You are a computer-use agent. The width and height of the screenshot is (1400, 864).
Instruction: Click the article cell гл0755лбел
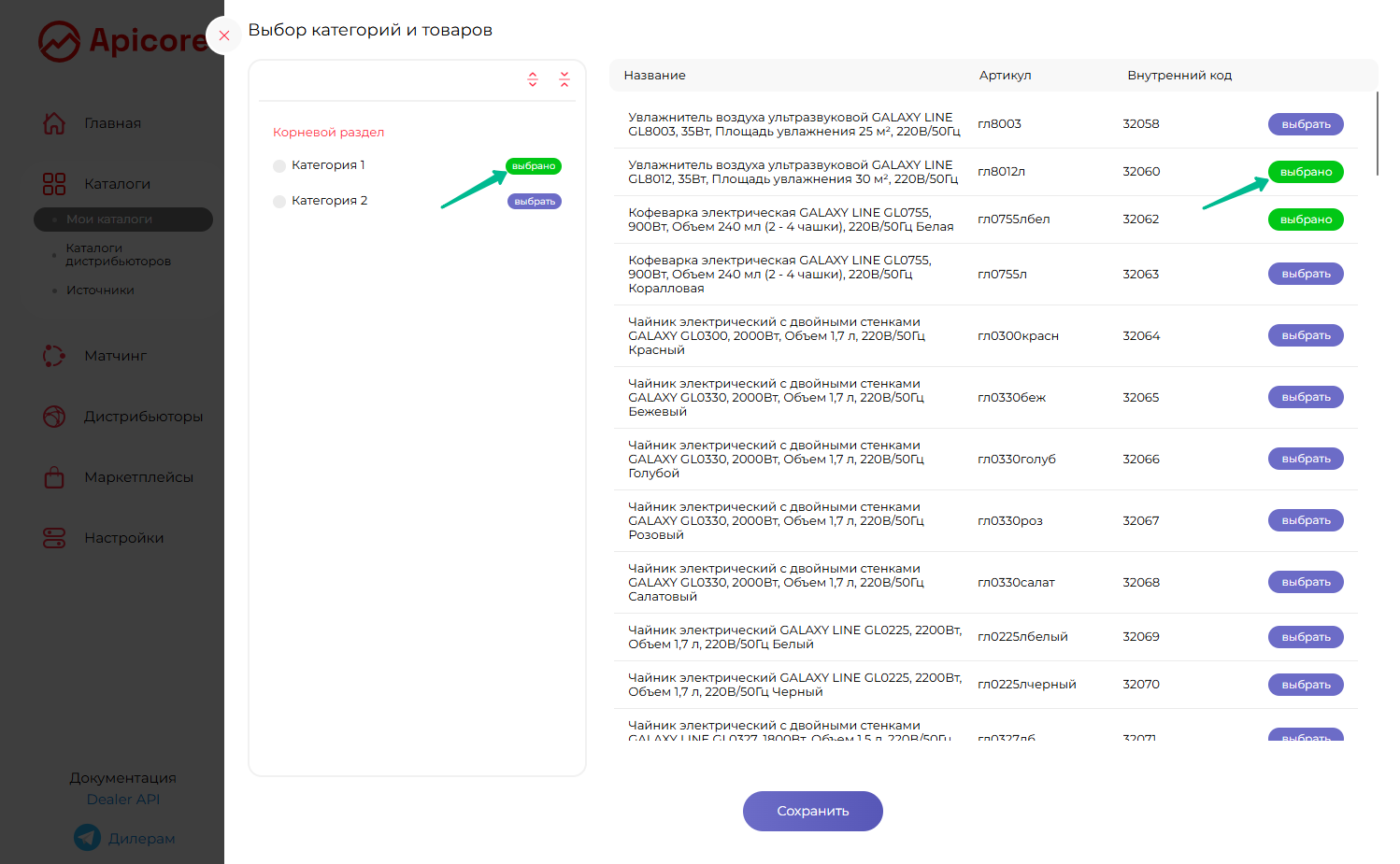click(x=1013, y=220)
